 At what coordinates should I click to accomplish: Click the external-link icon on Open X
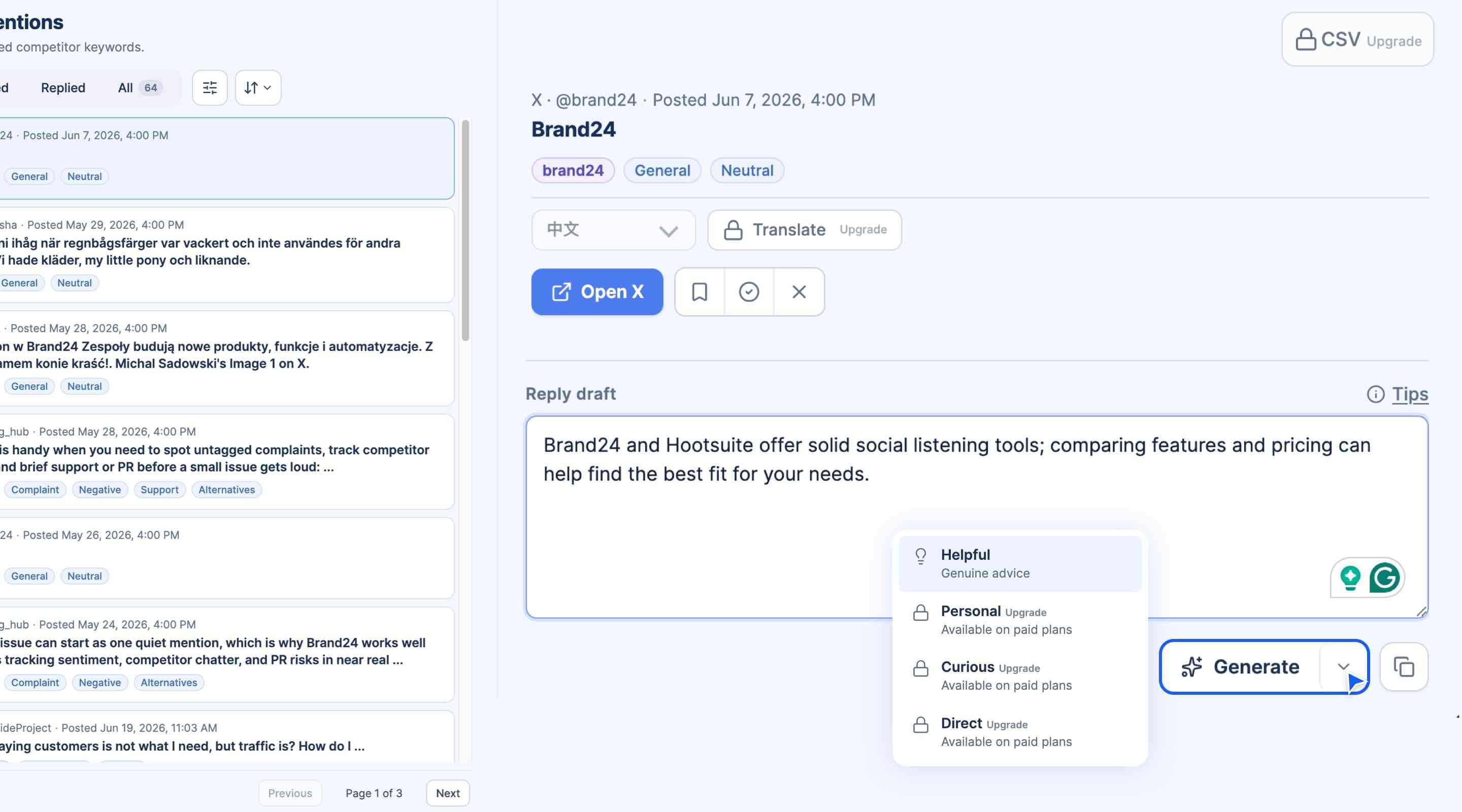[561, 292]
